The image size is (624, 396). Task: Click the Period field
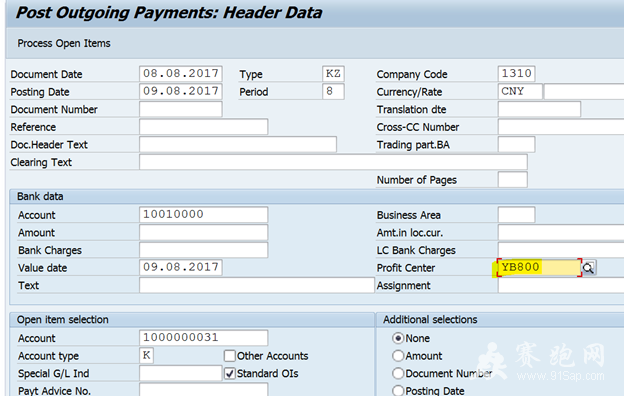[333, 92]
